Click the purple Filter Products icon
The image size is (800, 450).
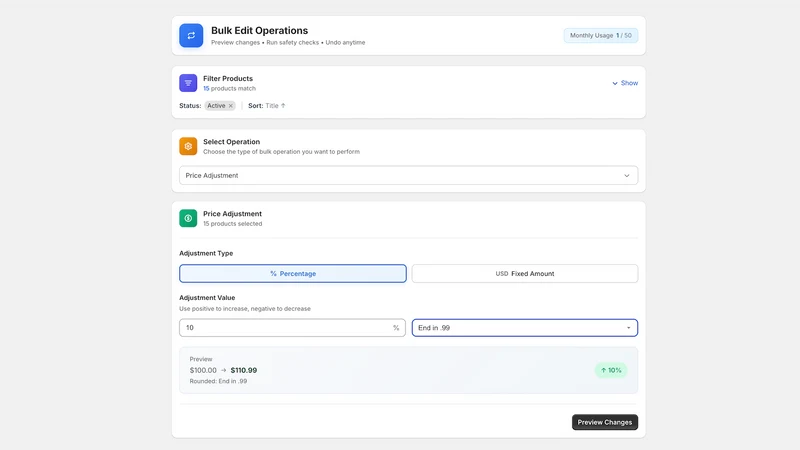[188, 83]
